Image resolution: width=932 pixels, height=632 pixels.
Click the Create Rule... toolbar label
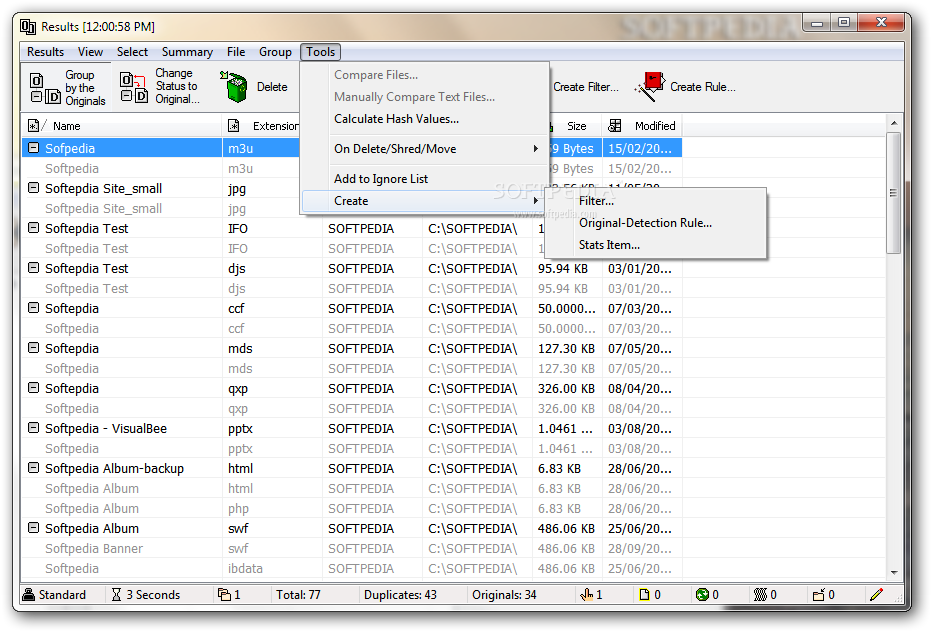[703, 87]
